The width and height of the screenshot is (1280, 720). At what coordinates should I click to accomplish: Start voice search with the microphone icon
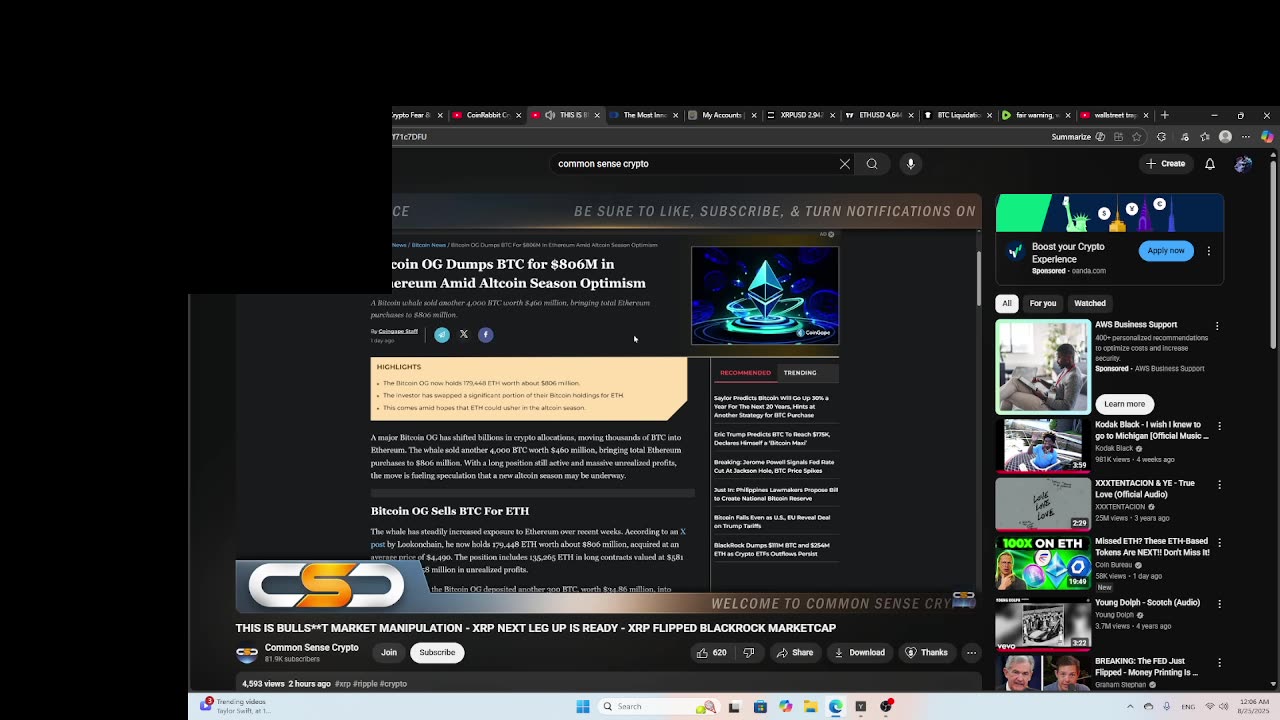(910, 164)
